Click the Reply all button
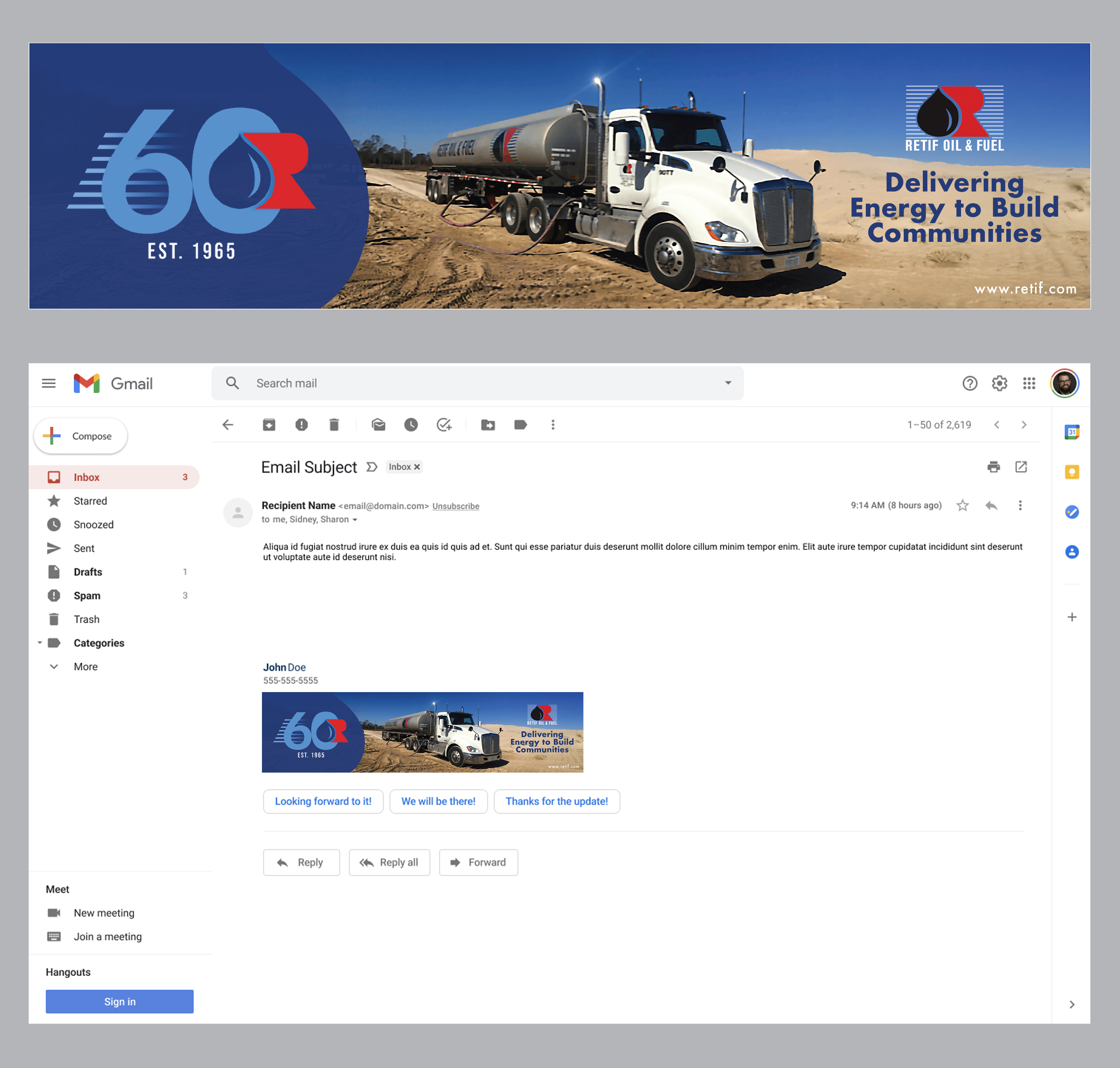Screen dimensions: 1120x1068 coord(389,862)
